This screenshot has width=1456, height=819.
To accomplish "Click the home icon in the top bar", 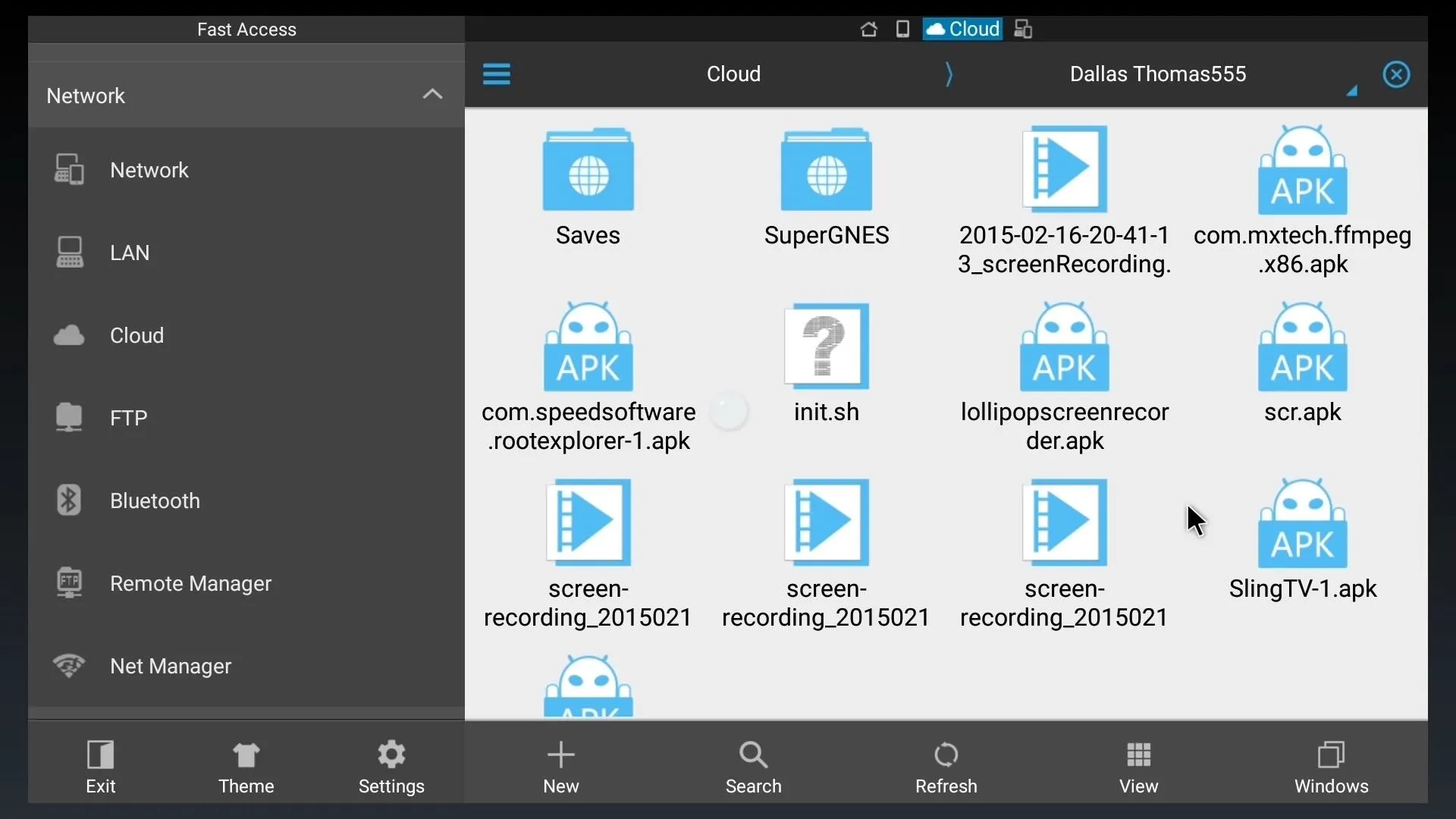I will (x=869, y=29).
